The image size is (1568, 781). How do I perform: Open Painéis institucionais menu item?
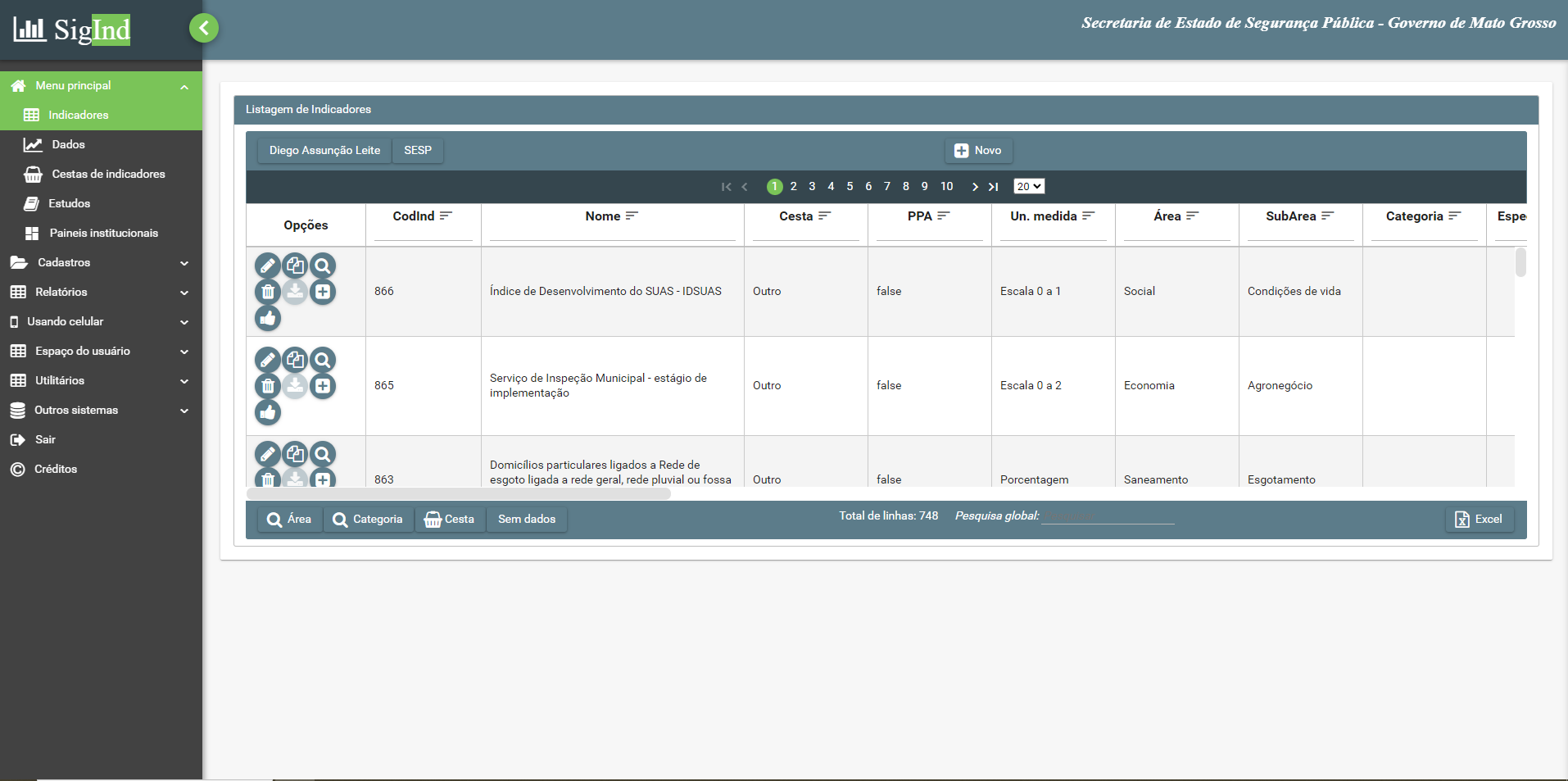point(103,233)
